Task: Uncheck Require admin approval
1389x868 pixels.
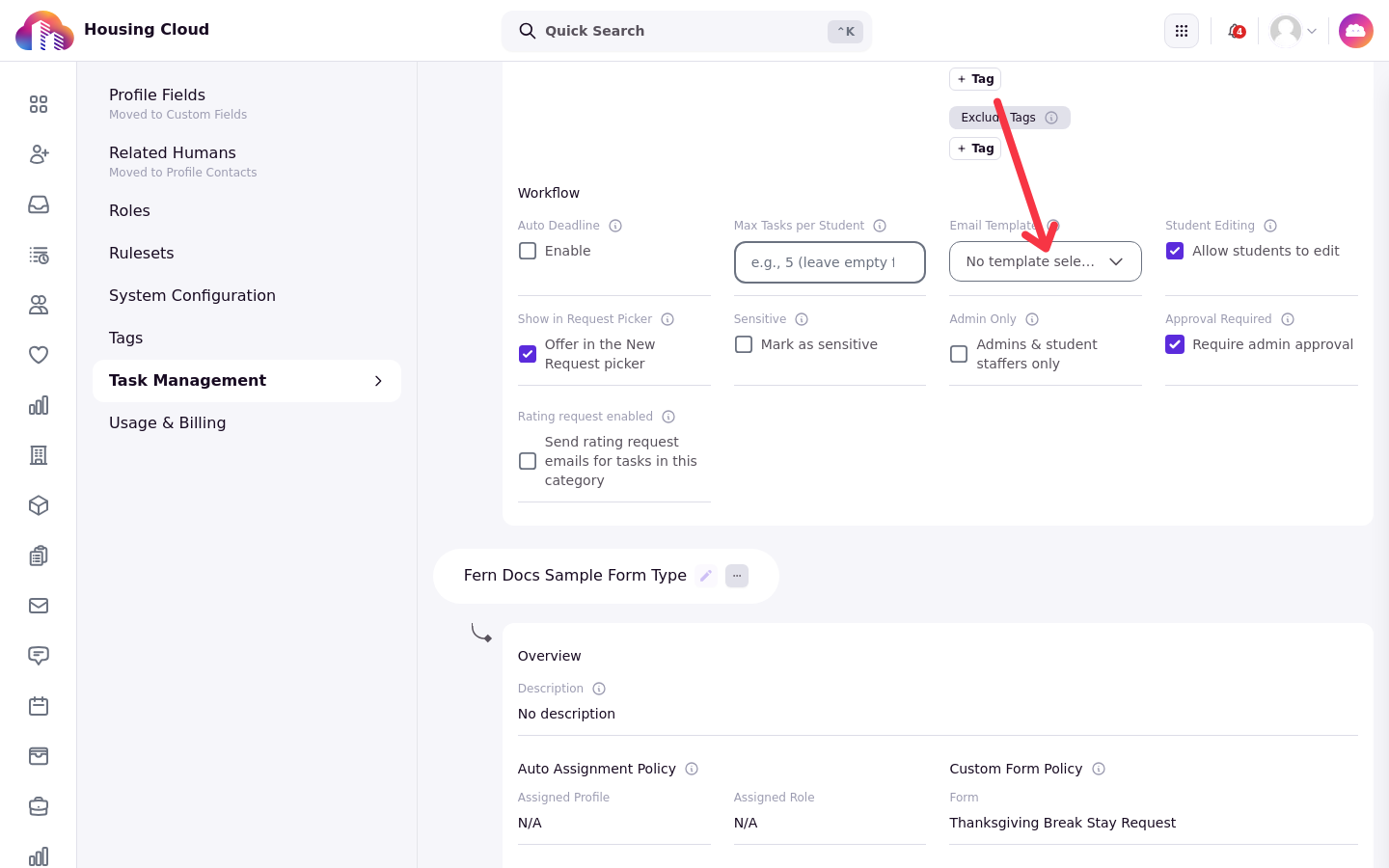Action: (x=1175, y=344)
